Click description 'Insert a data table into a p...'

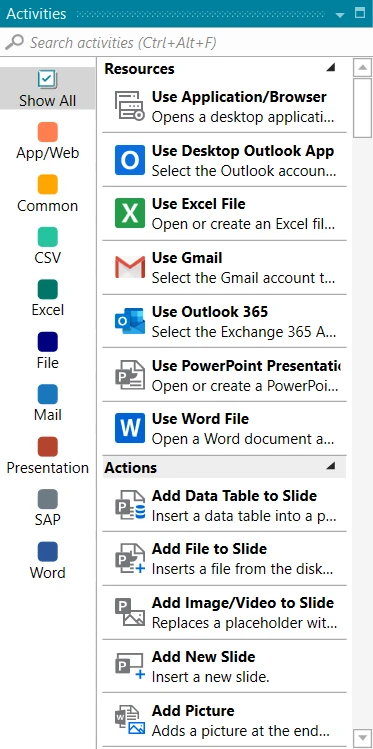pos(245,516)
